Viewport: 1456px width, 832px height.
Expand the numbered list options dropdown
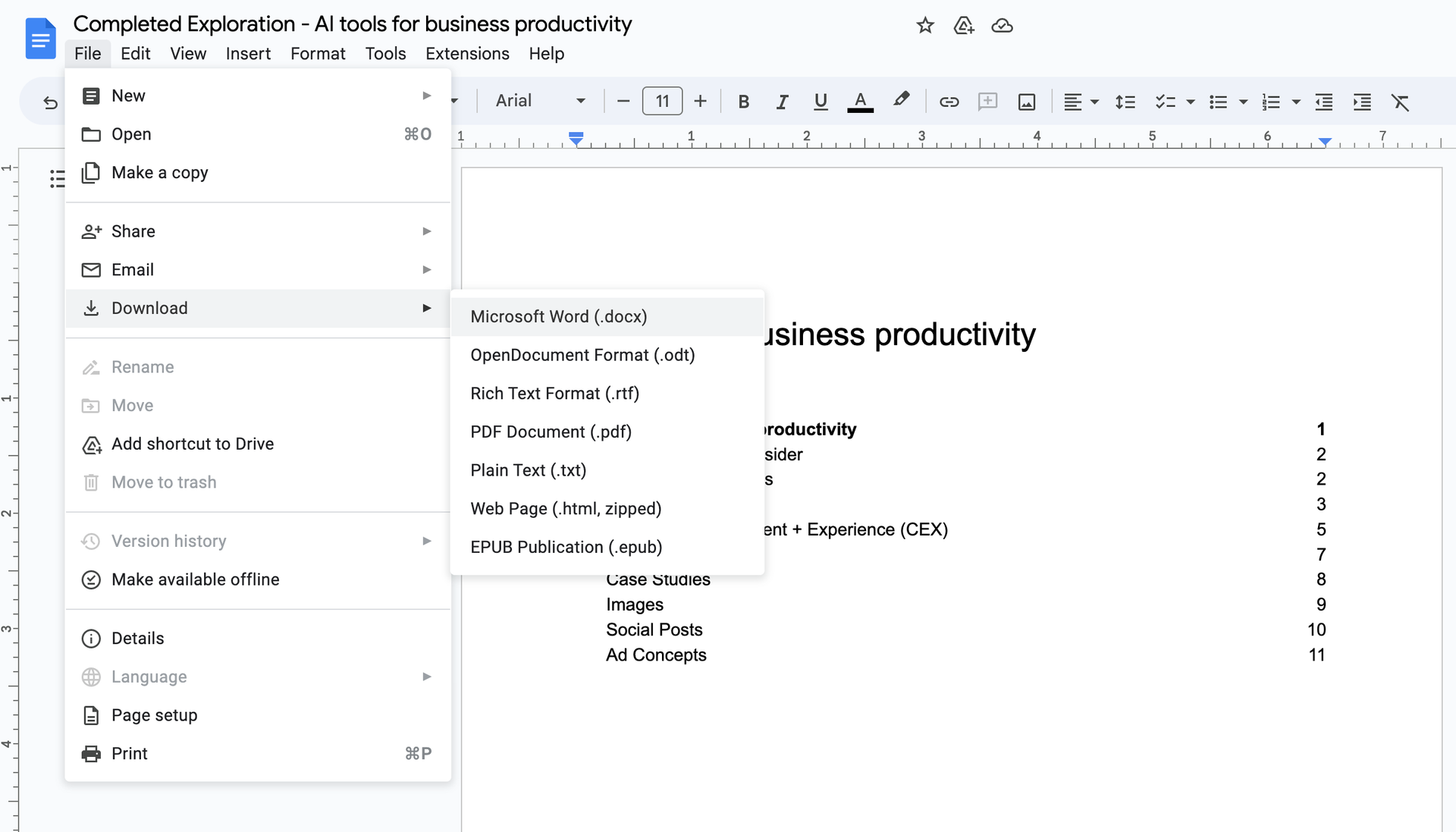pyautogui.click(x=1297, y=101)
